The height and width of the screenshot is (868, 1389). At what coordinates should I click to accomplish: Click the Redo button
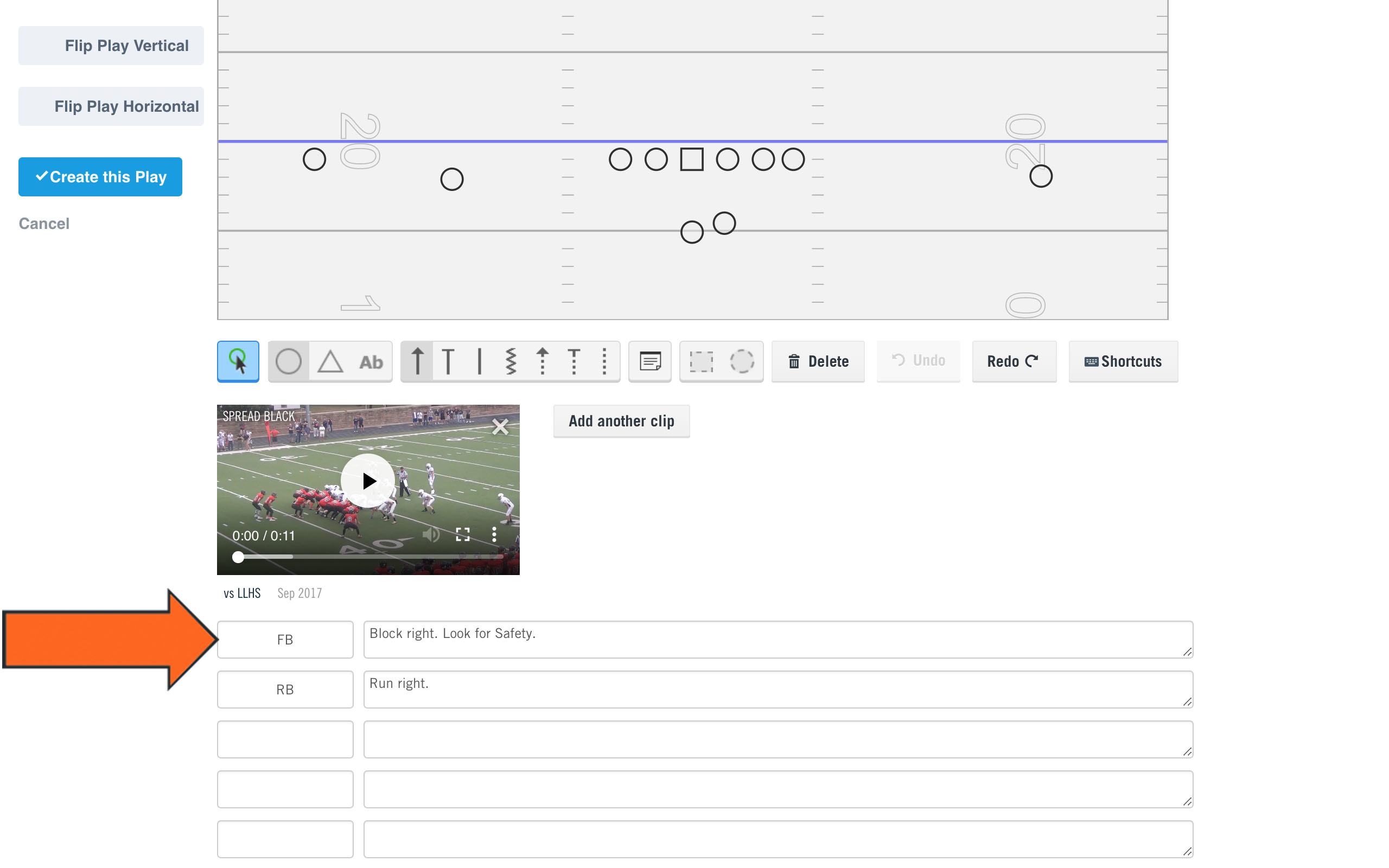coord(1014,361)
